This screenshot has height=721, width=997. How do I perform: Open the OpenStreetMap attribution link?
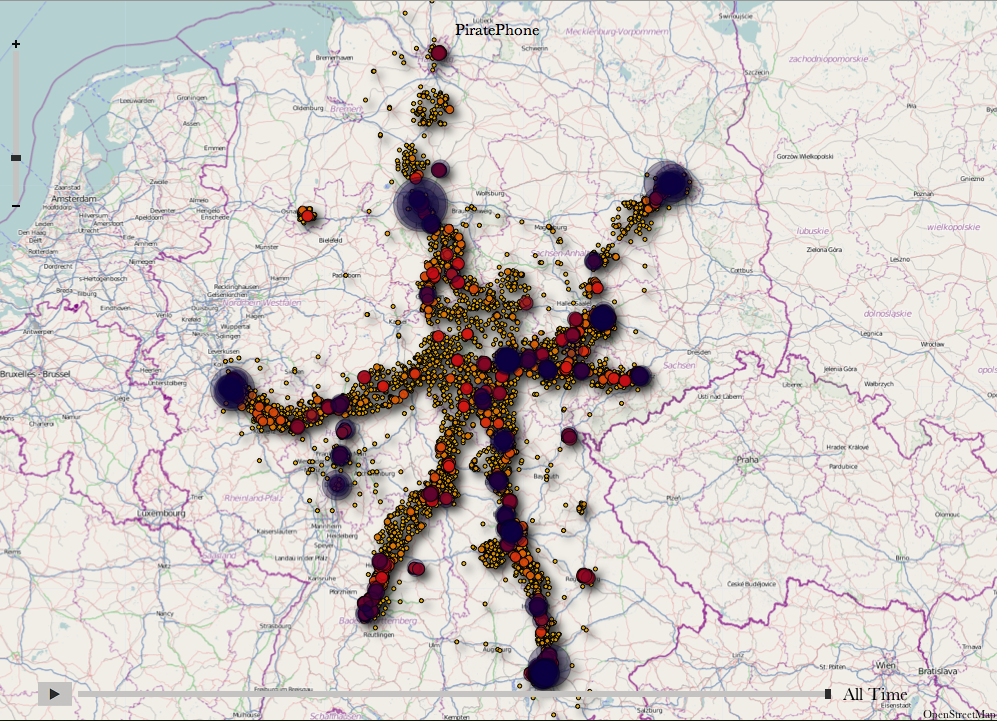tap(959, 714)
